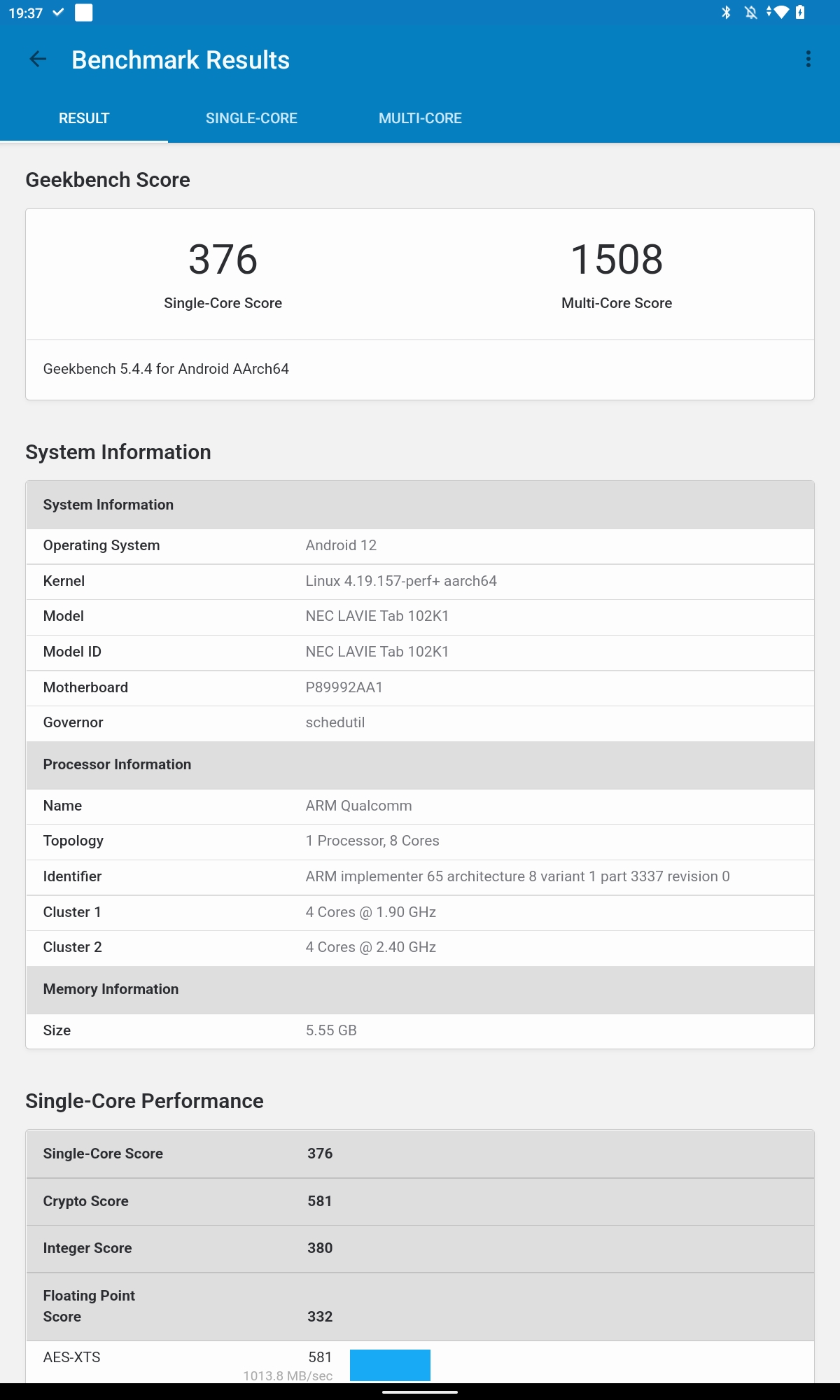Tap the Identifier processor info row
840x1400 pixels.
420,876
